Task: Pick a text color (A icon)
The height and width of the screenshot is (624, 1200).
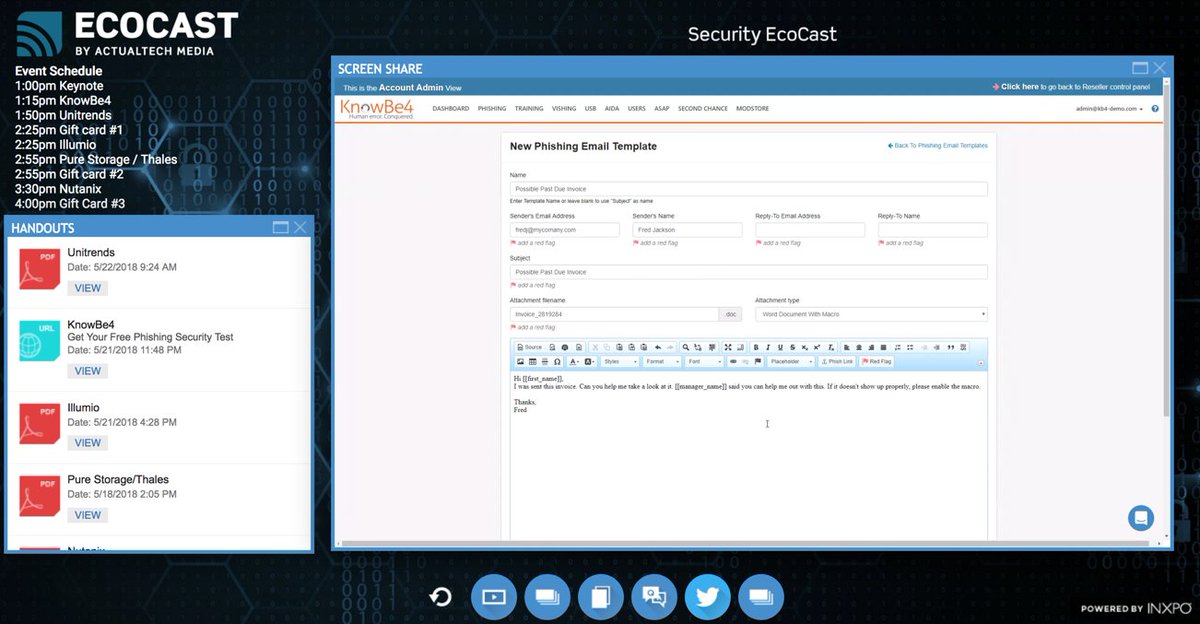Action: (x=576, y=361)
